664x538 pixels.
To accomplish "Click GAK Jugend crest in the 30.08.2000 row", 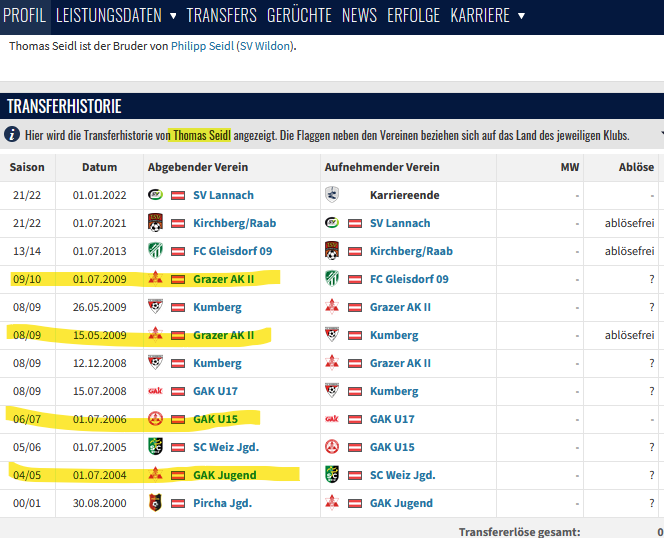I will point(332,503).
